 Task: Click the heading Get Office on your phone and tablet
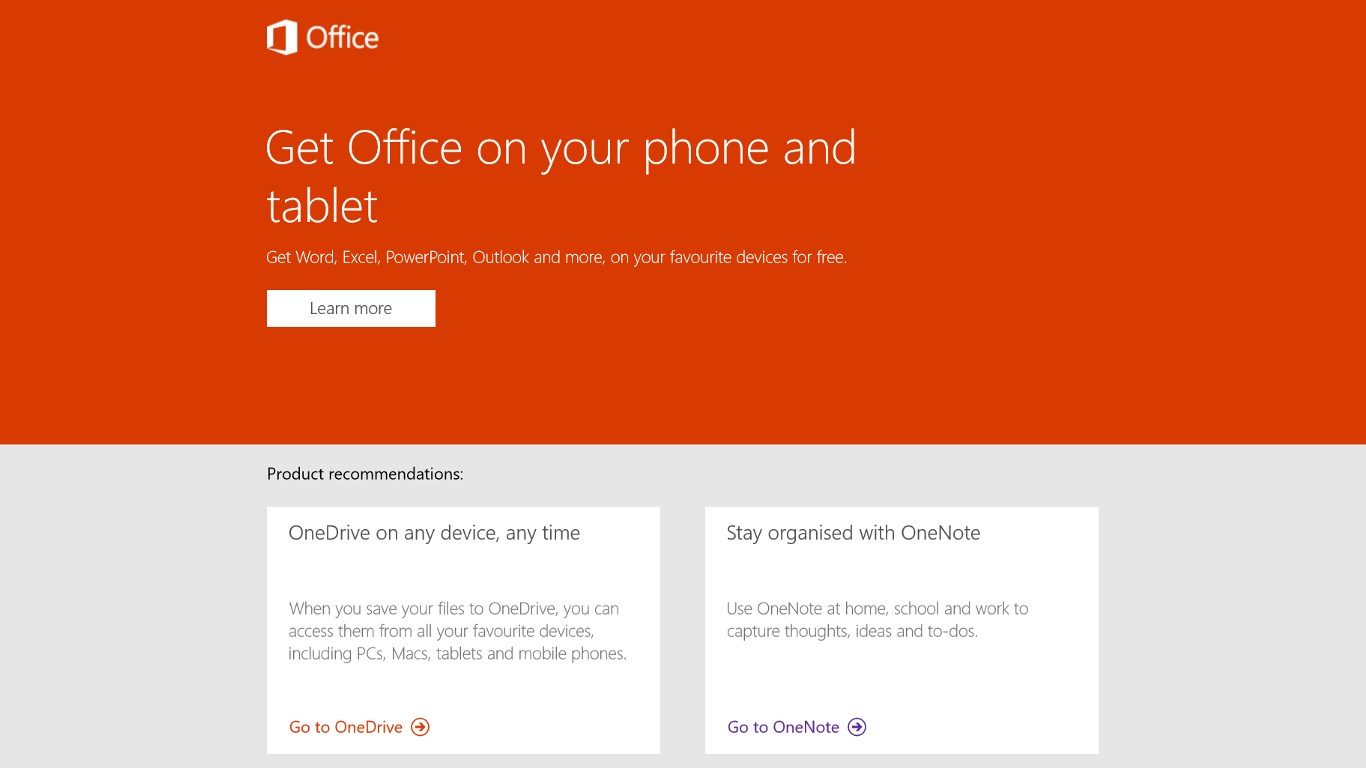[x=561, y=177]
